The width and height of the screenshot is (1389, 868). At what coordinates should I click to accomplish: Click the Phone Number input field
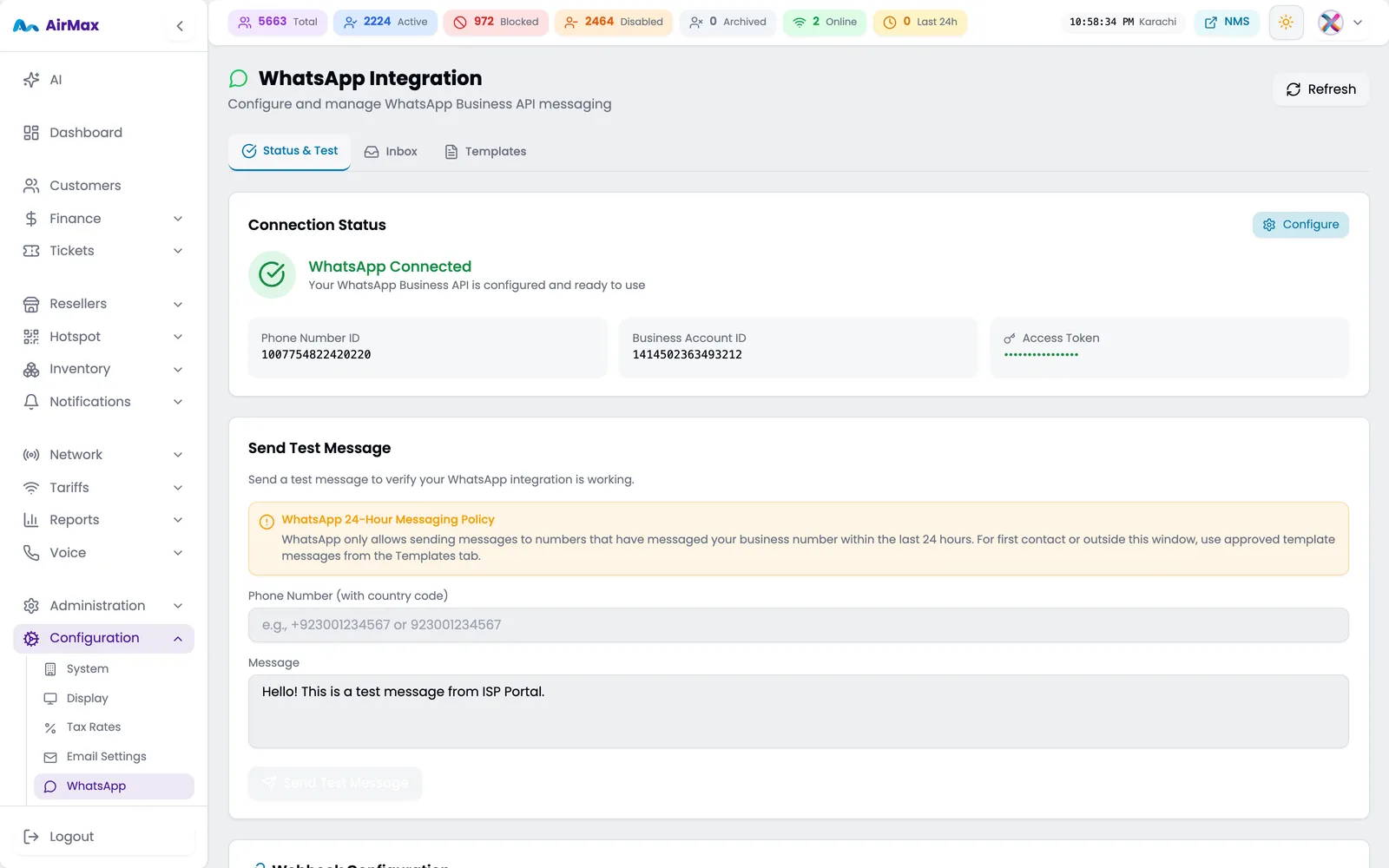pos(798,625)
